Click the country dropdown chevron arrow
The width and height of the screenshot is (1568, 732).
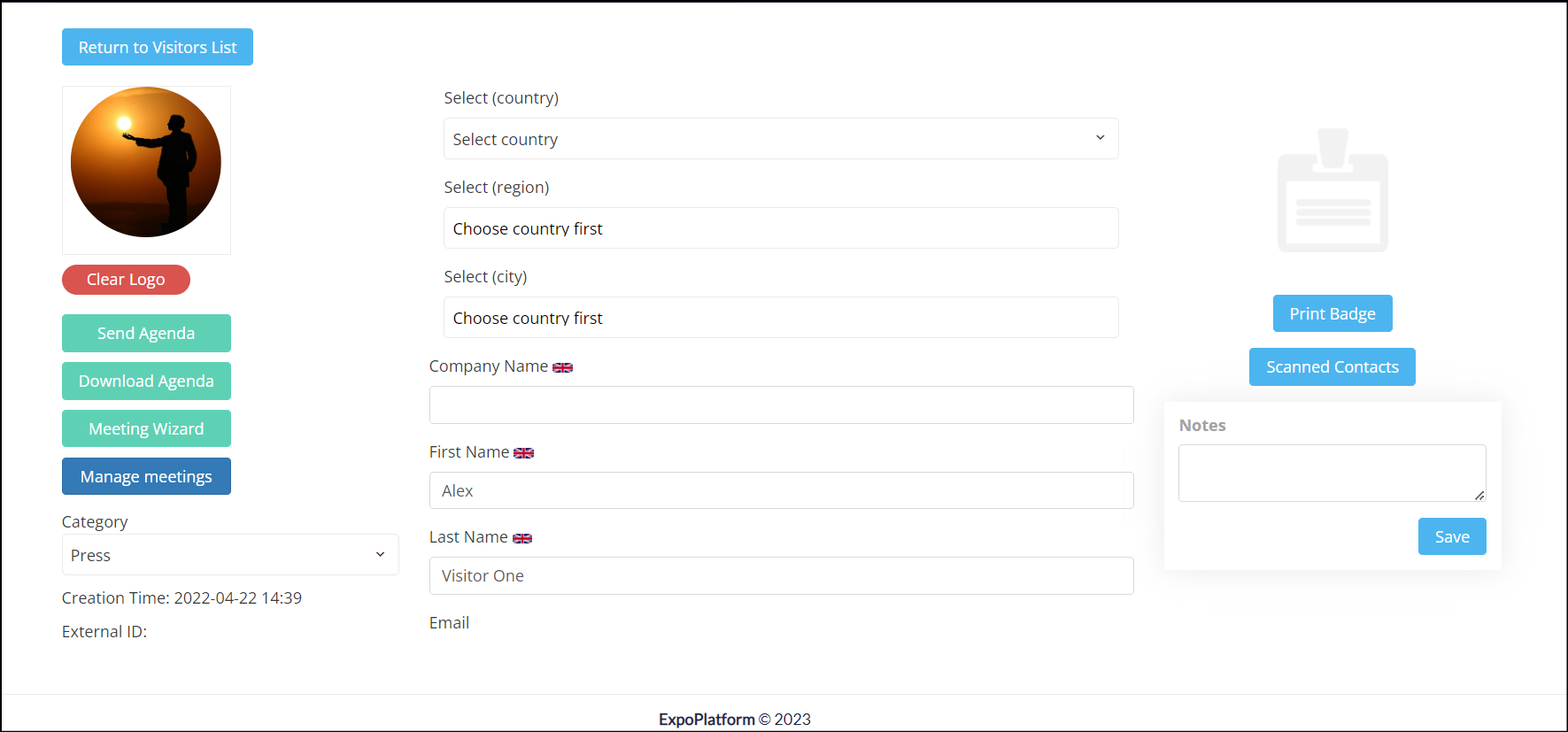coord(1100,138)
